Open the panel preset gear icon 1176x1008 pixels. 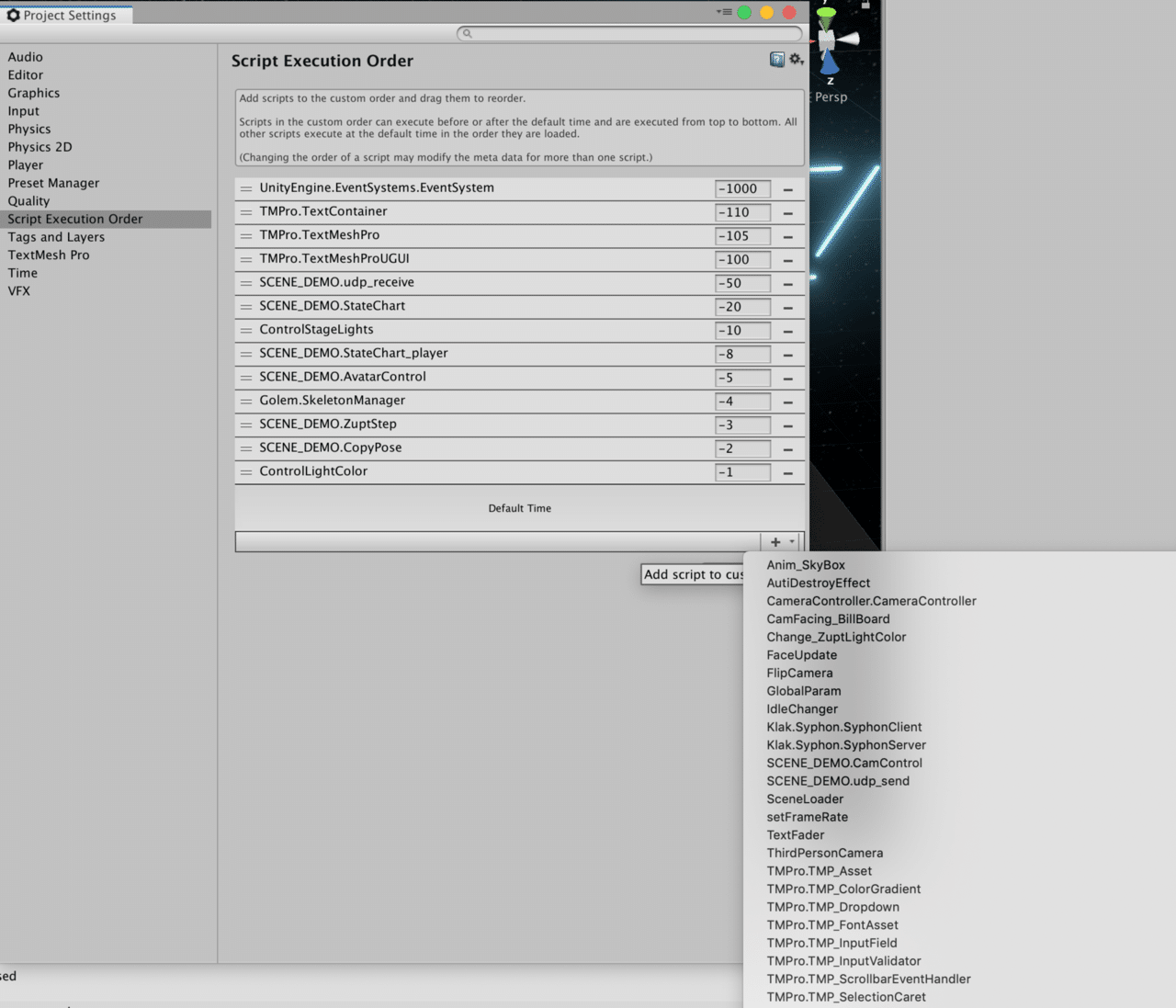tap(794, 58)
